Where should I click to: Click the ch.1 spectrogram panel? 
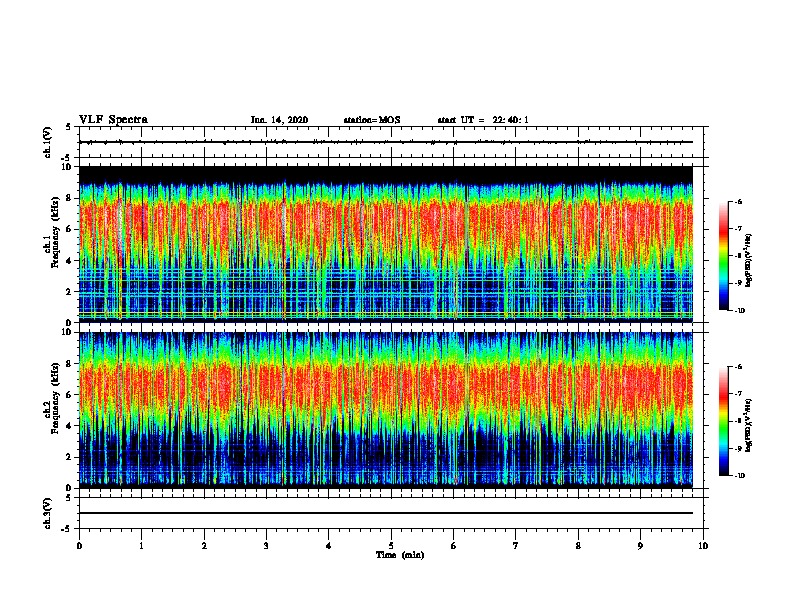pos(386,244)
